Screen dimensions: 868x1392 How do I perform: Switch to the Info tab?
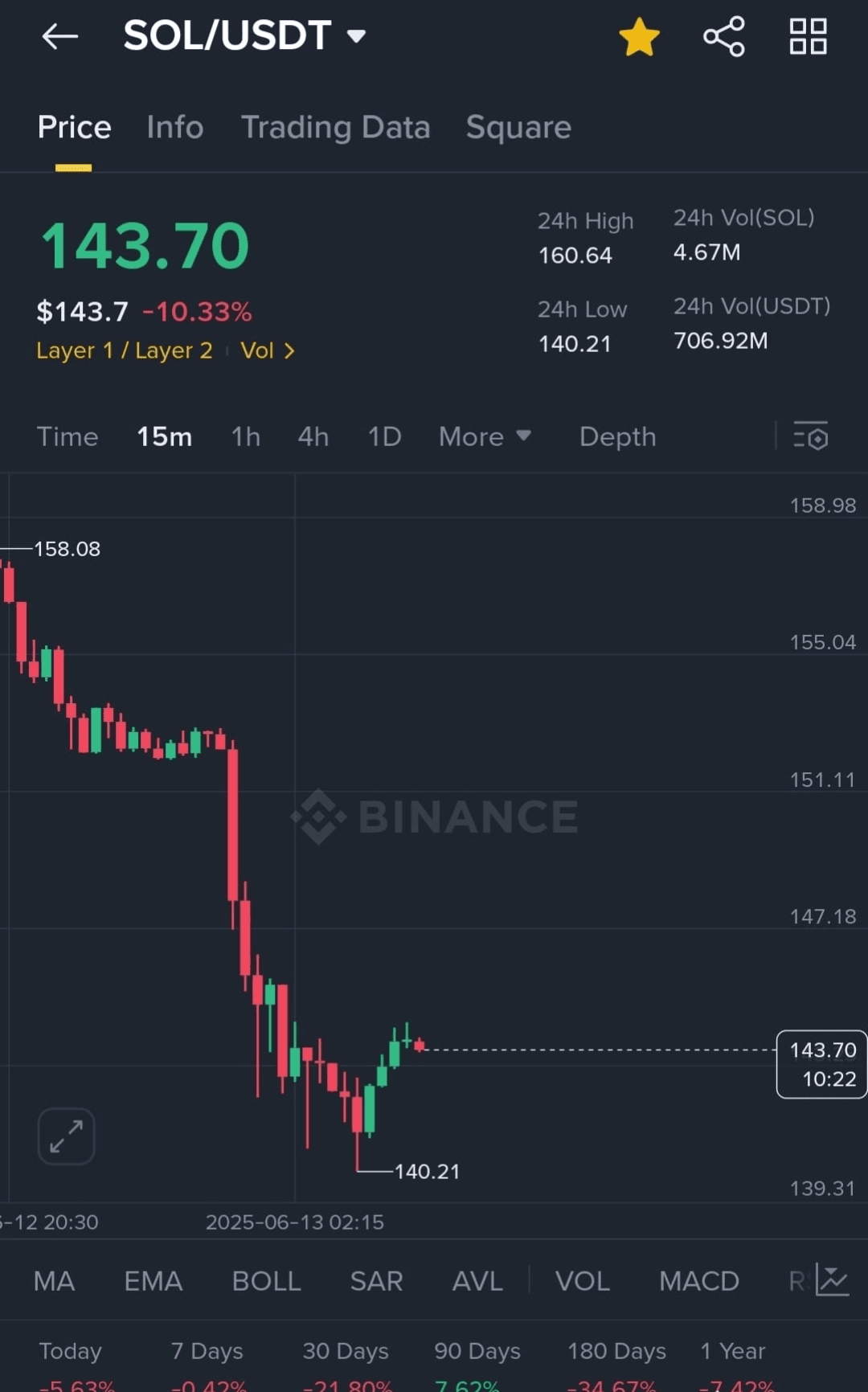(174, 127)
